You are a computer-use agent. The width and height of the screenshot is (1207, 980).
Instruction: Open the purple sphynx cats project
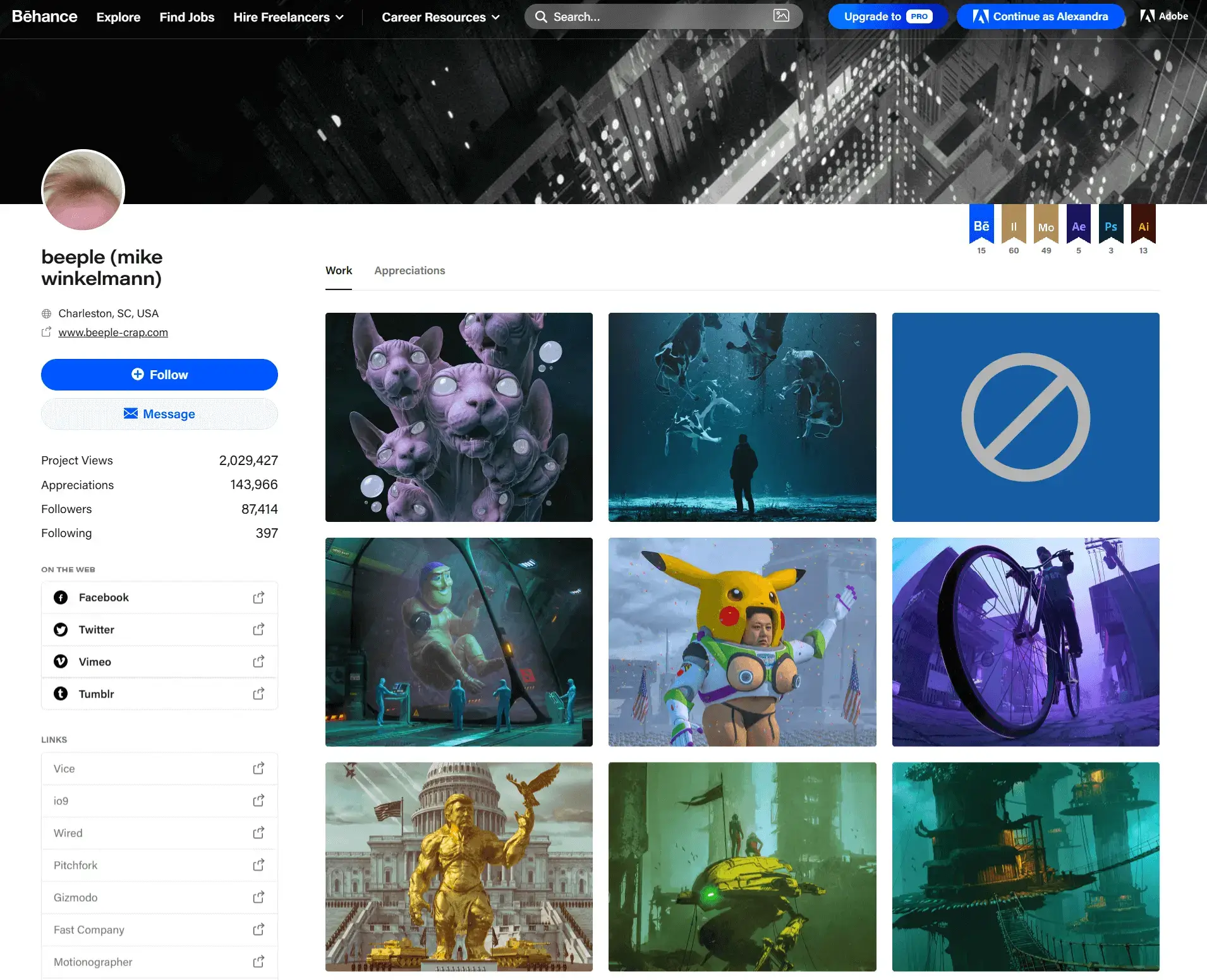pyautogui.click(x=459, y=417)
